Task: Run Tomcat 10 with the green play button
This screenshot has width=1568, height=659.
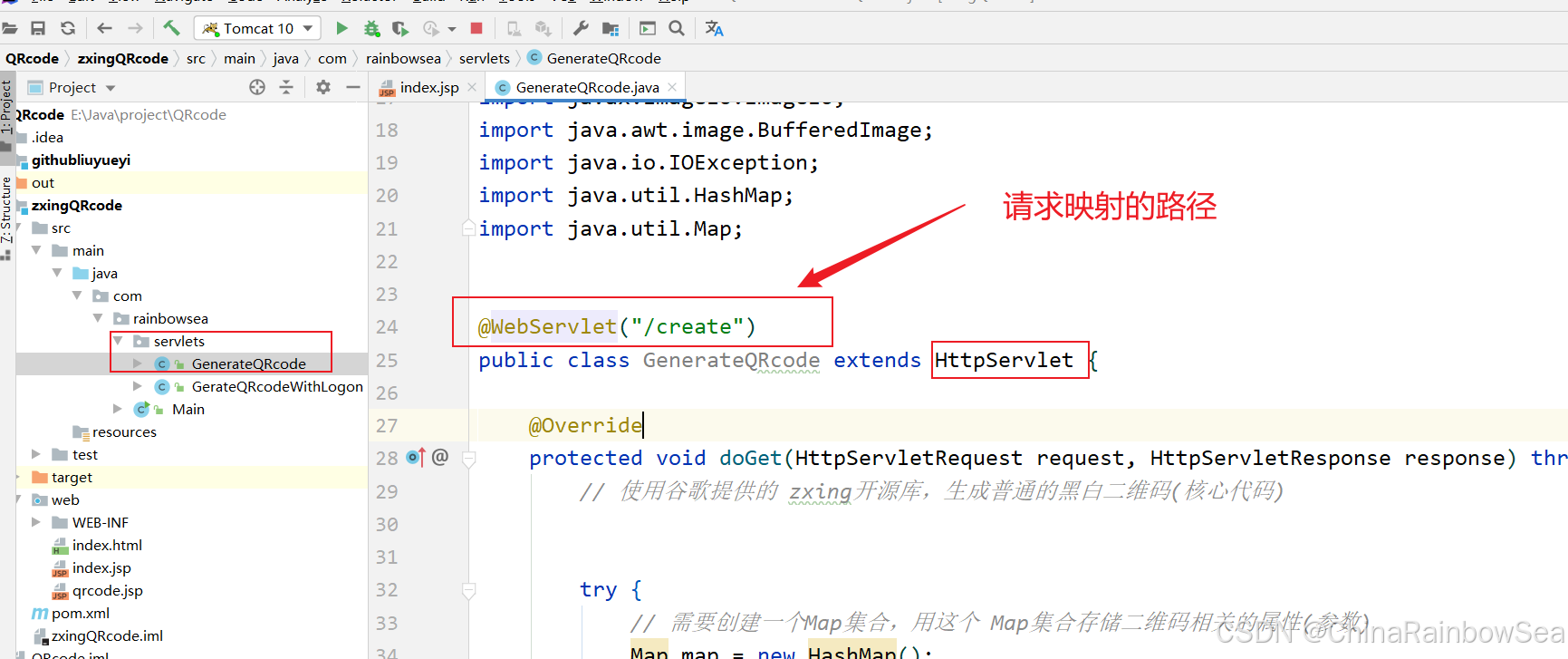Action: pos(341,29)
